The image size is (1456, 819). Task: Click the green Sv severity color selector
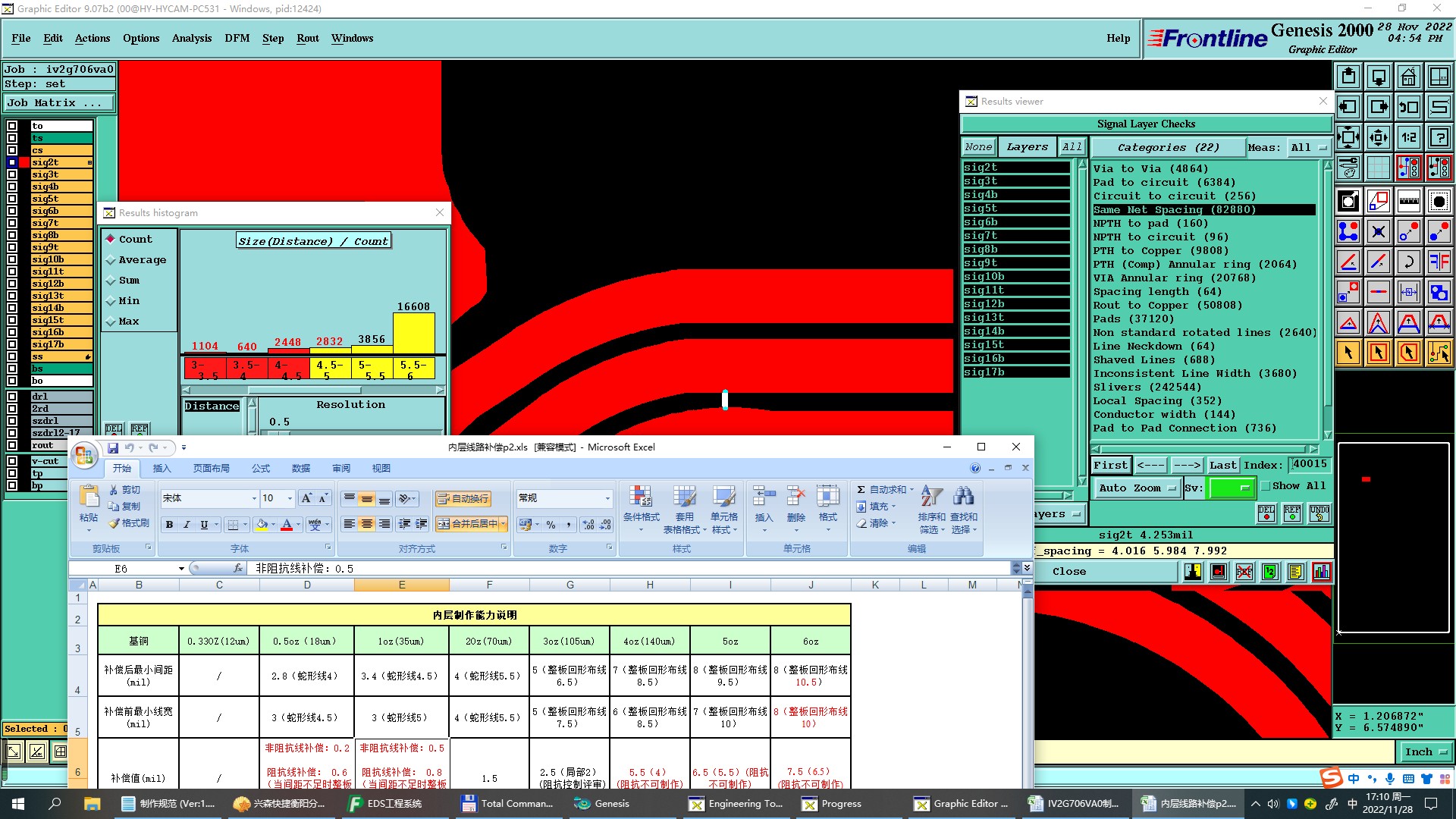click(x=1231, y=488)
